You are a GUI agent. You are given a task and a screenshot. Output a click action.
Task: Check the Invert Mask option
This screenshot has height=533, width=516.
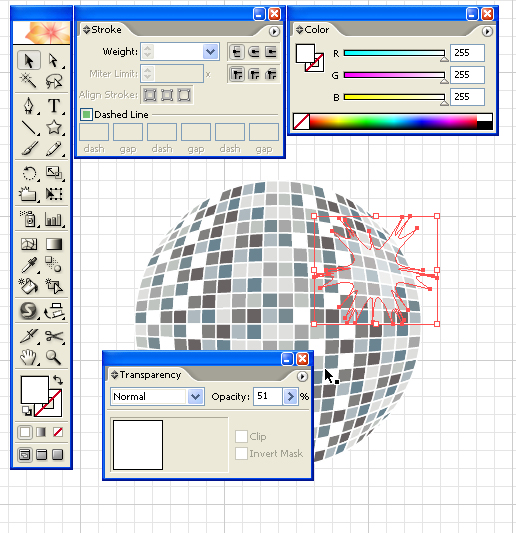click(241, 453)
